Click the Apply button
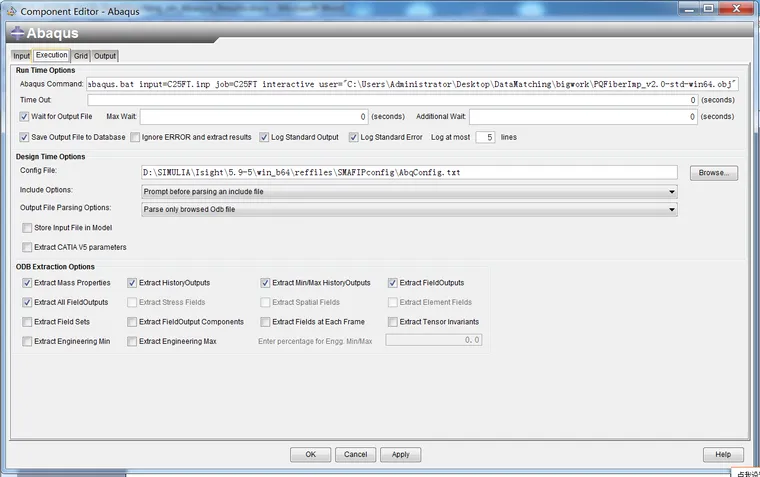 pos(400,455)
